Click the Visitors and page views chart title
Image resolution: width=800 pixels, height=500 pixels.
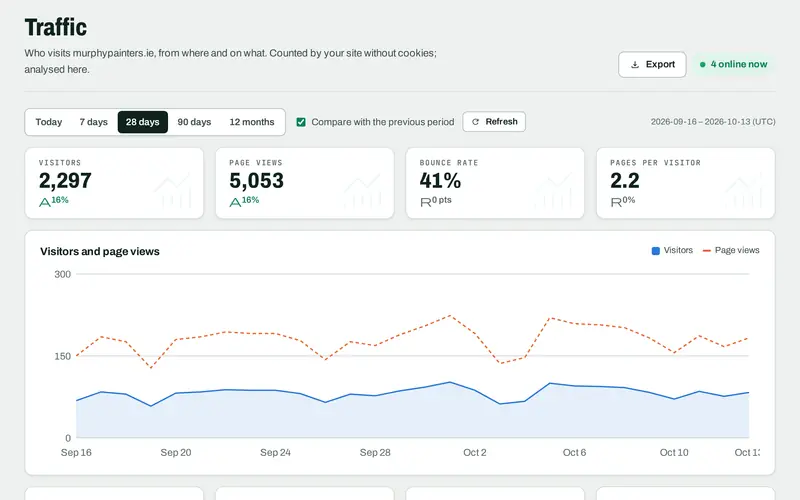coord(100,251)
